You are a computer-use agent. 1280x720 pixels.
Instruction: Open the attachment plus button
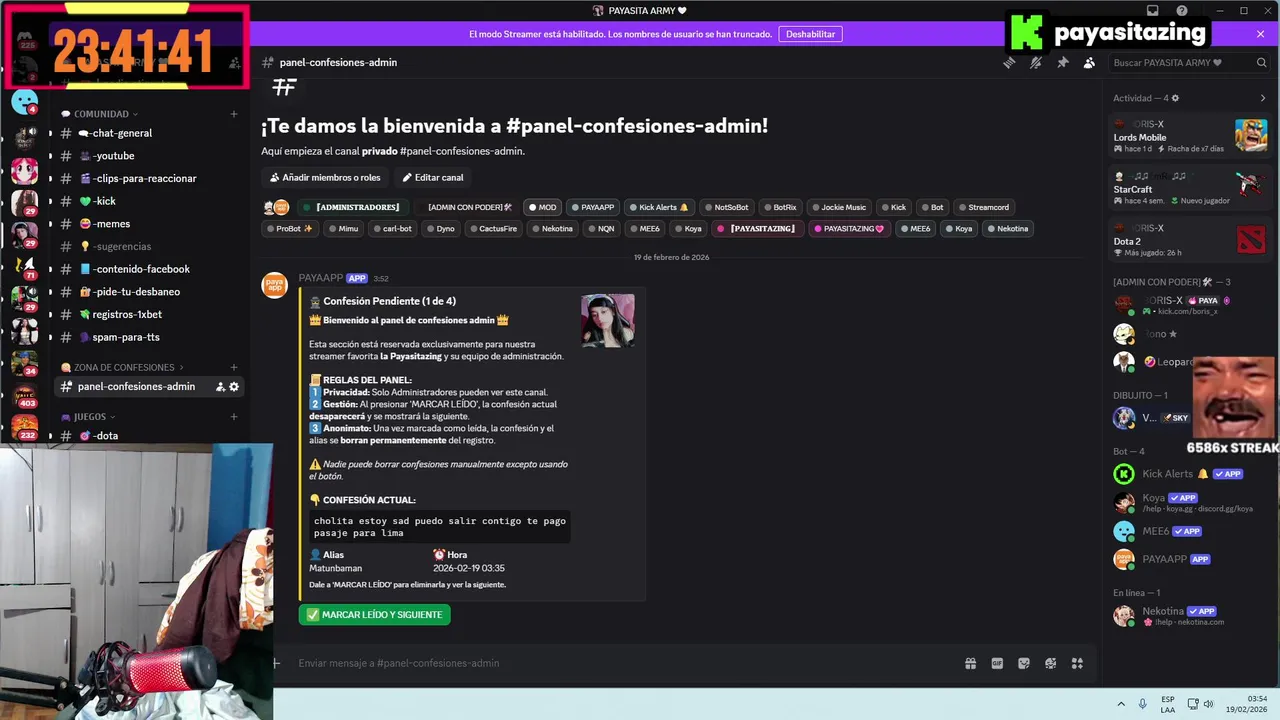277,663
